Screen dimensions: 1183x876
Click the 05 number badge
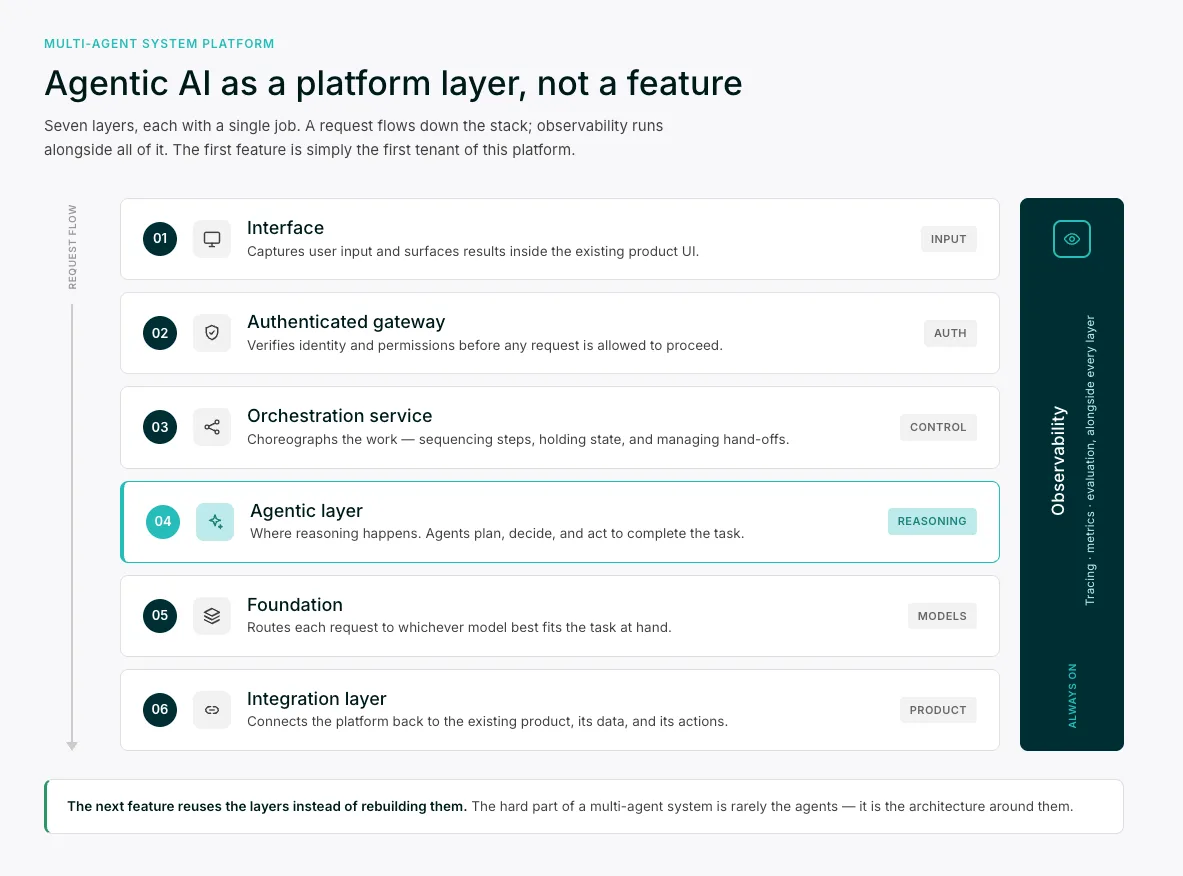click(160, 616)
